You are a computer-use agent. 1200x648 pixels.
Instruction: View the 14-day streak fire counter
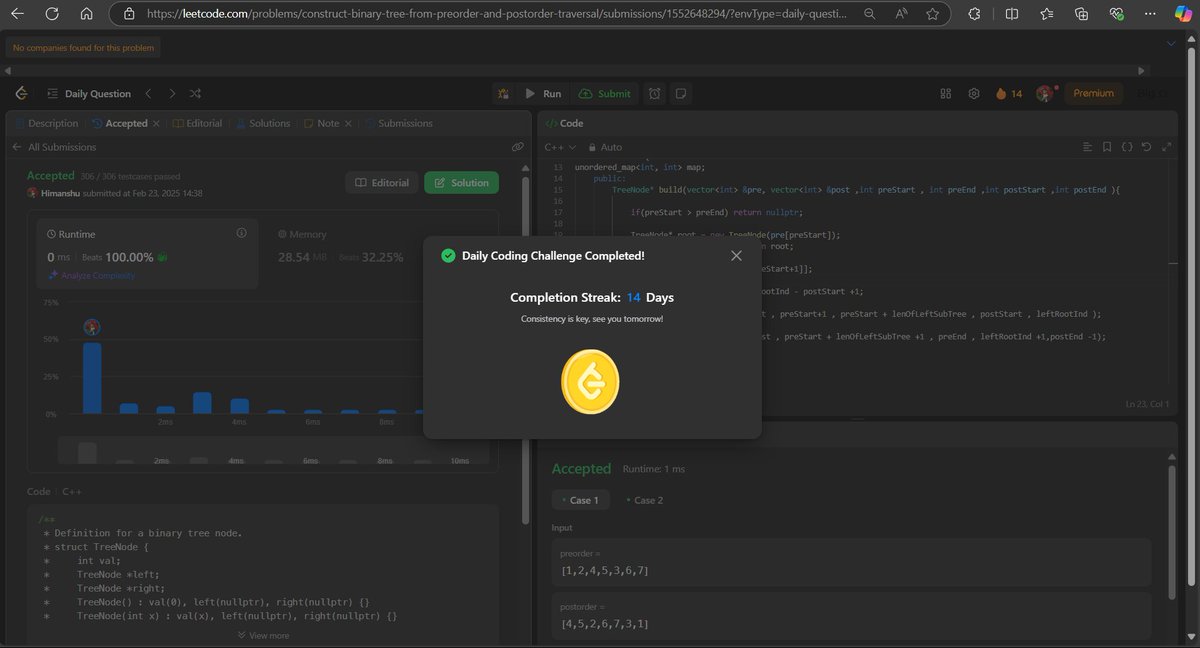[1008, 93]
